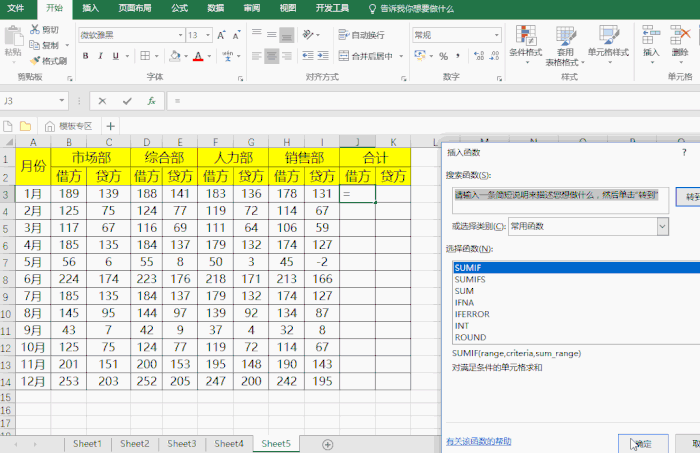Apply percent style

pos(443,56)
